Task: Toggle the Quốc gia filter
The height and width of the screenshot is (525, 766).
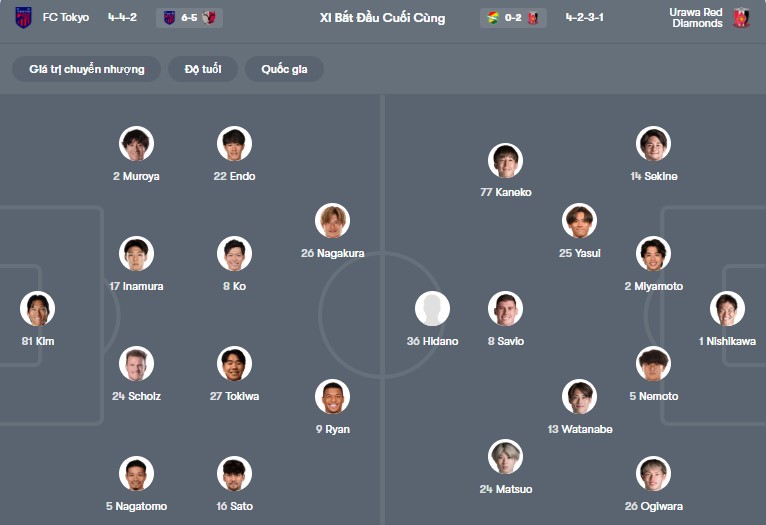Action: 285,69
